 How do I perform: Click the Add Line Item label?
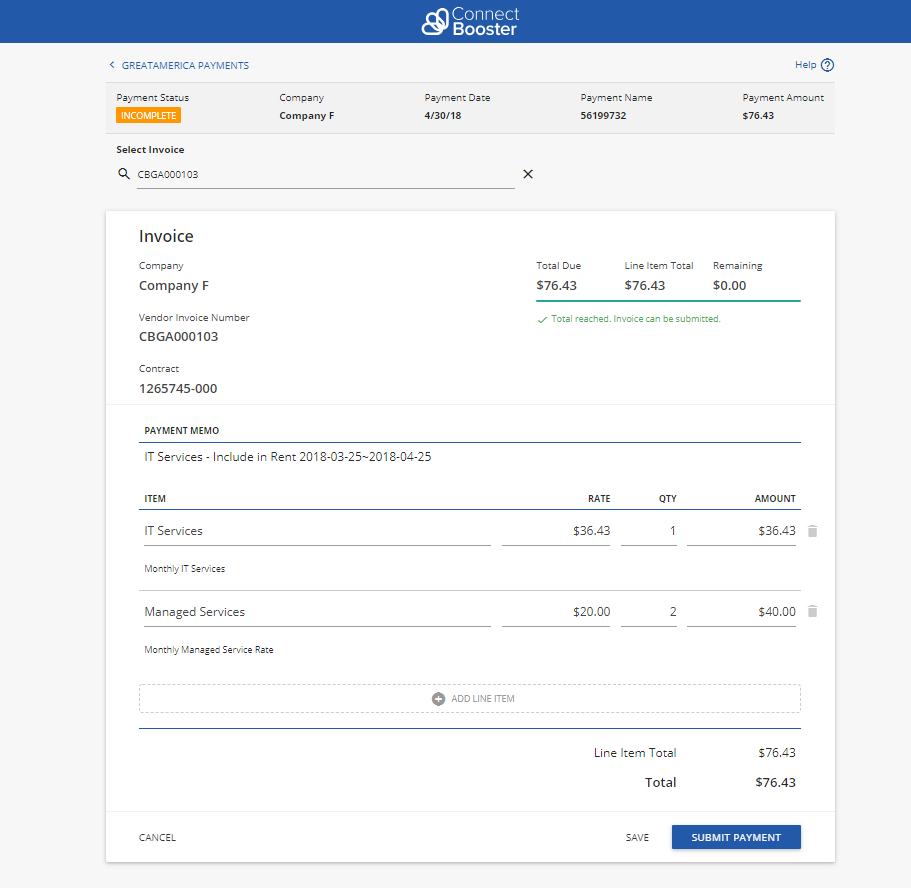pyautogui.click(x=483, y=699)
